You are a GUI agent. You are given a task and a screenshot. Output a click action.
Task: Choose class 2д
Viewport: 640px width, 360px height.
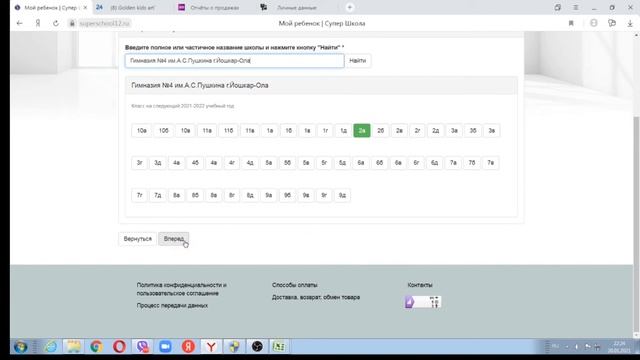[436, 131]
